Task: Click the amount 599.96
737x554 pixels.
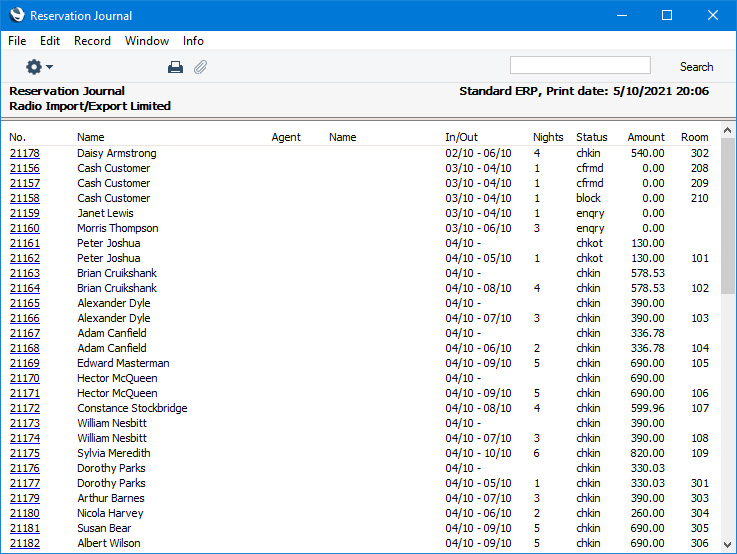Action: tap(647, 408)
